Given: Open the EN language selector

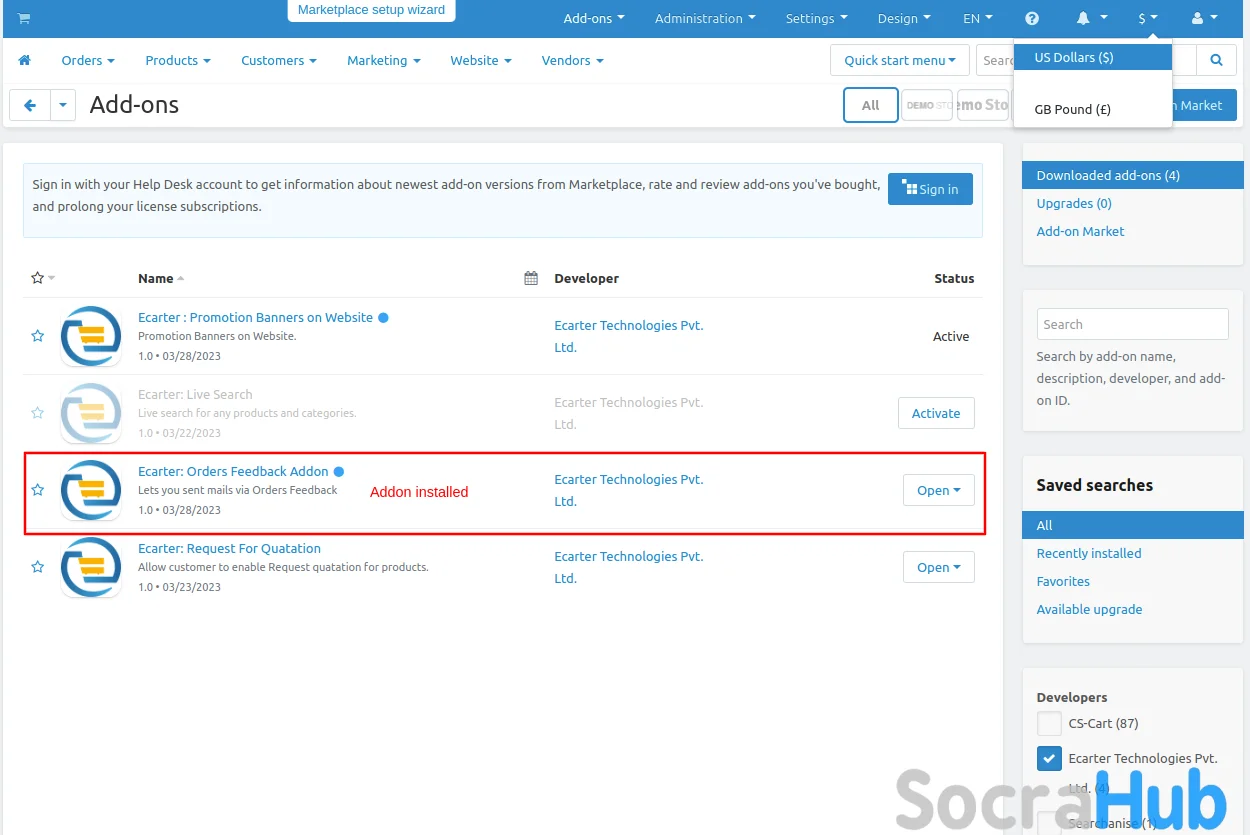Looking at the screenshot, I should (978, 18).
